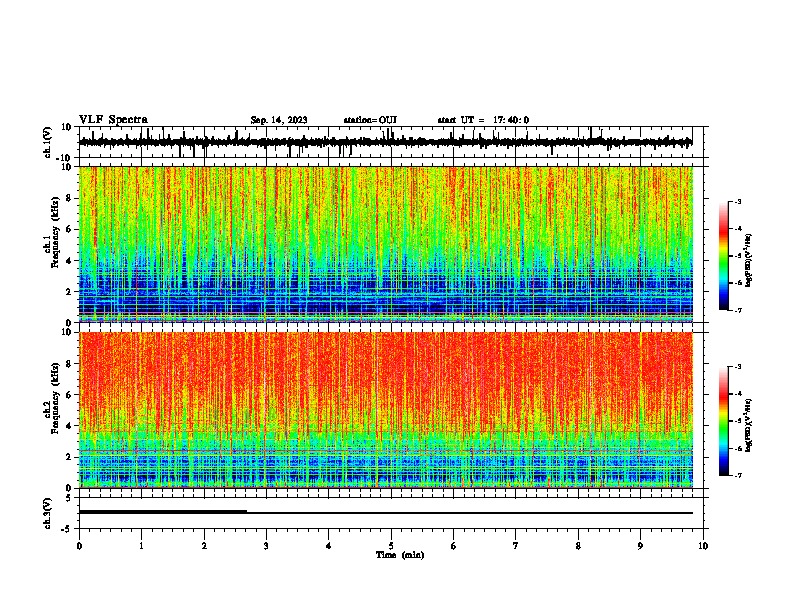Click the 'ch.3(V)' axis label
The height and width of the screenshot is (612, 792).
click(x=48, y=513)
